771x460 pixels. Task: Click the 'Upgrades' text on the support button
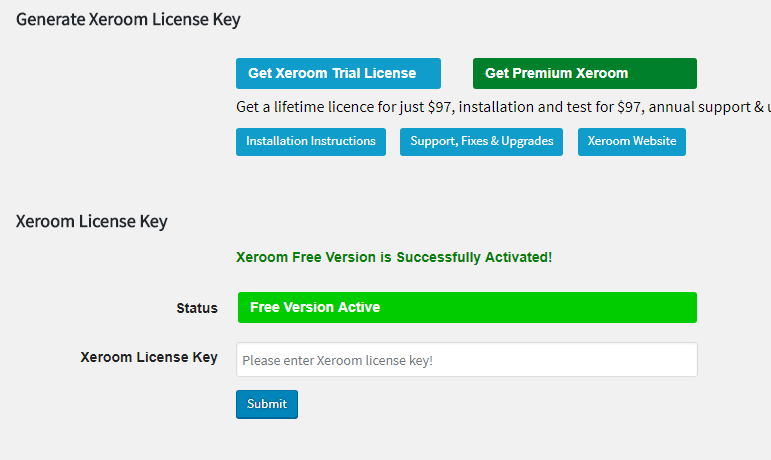point(527,142)
